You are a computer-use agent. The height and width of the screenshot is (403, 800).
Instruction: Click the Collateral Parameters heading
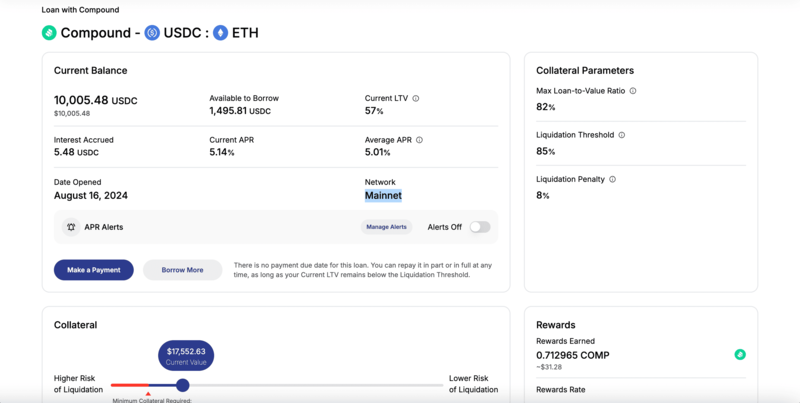pos(585,70)
